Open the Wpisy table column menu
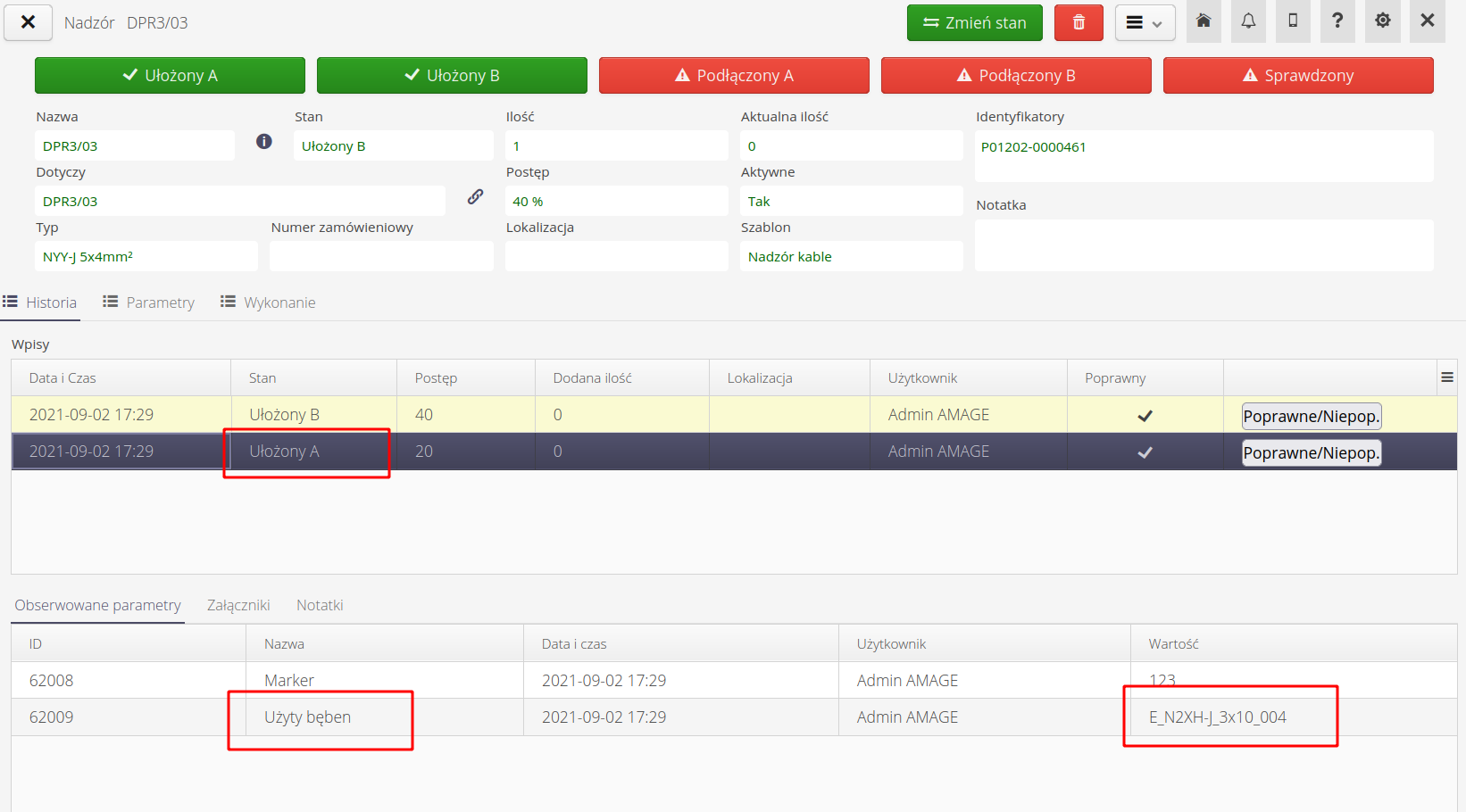Image resolution: width=1466 pixels, height=812 pixels. click(x=1446, y=378)
